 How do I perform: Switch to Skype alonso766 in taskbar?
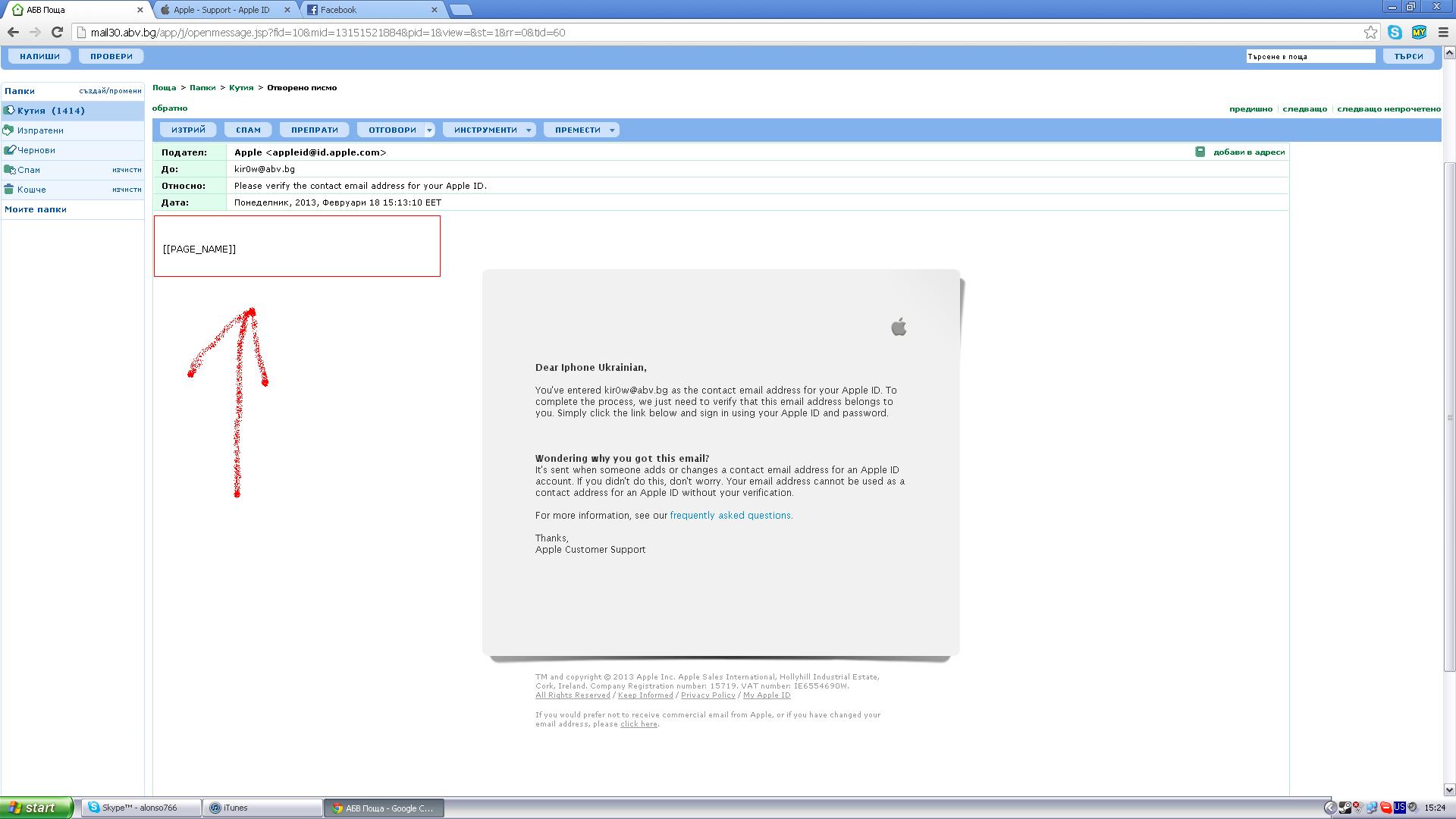(x=142, y=808)
